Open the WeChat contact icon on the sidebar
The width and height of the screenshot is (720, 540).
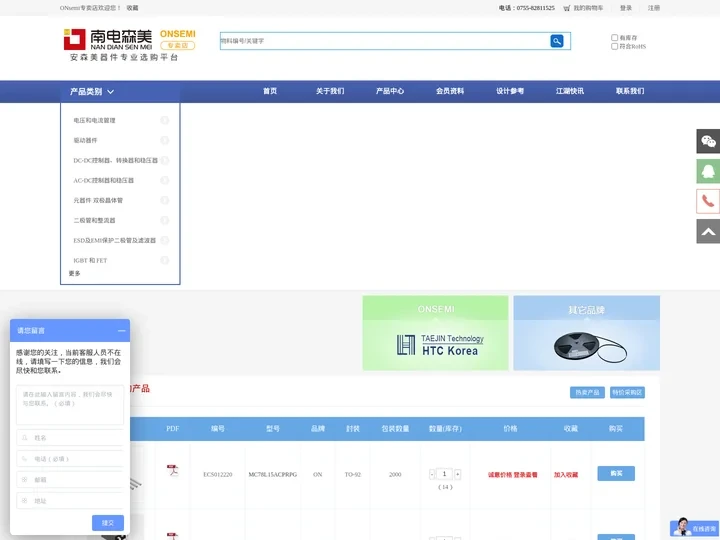point(708,141)
